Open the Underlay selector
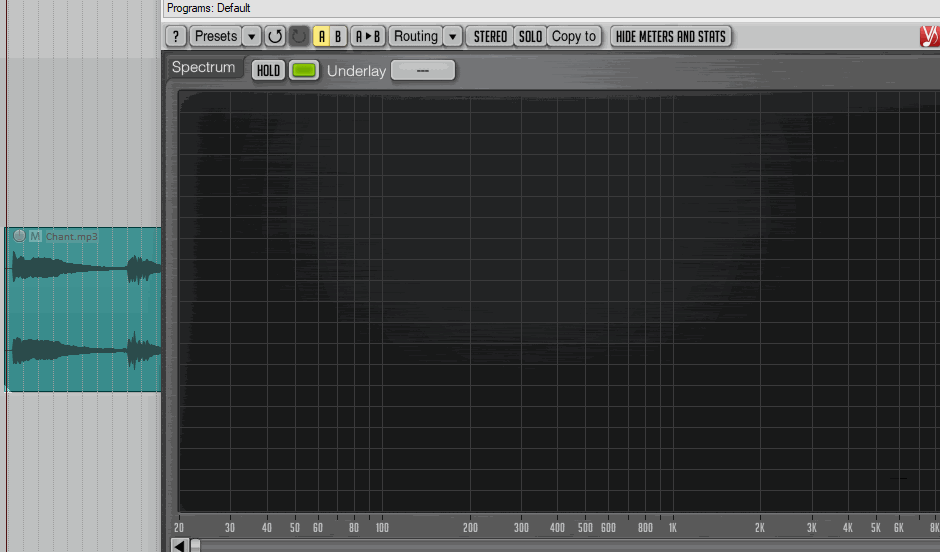The image size is (940, 552). (422, 70)
